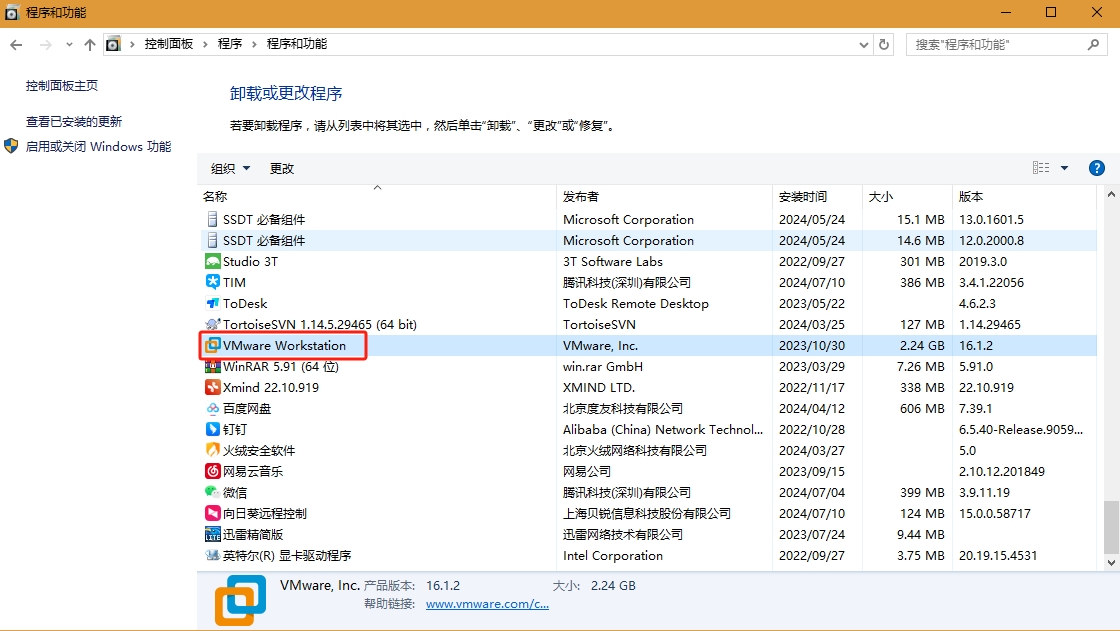1120x631 pixels.
Task: Click the VMware Workstation list icon
Action: tap(212, 345)
